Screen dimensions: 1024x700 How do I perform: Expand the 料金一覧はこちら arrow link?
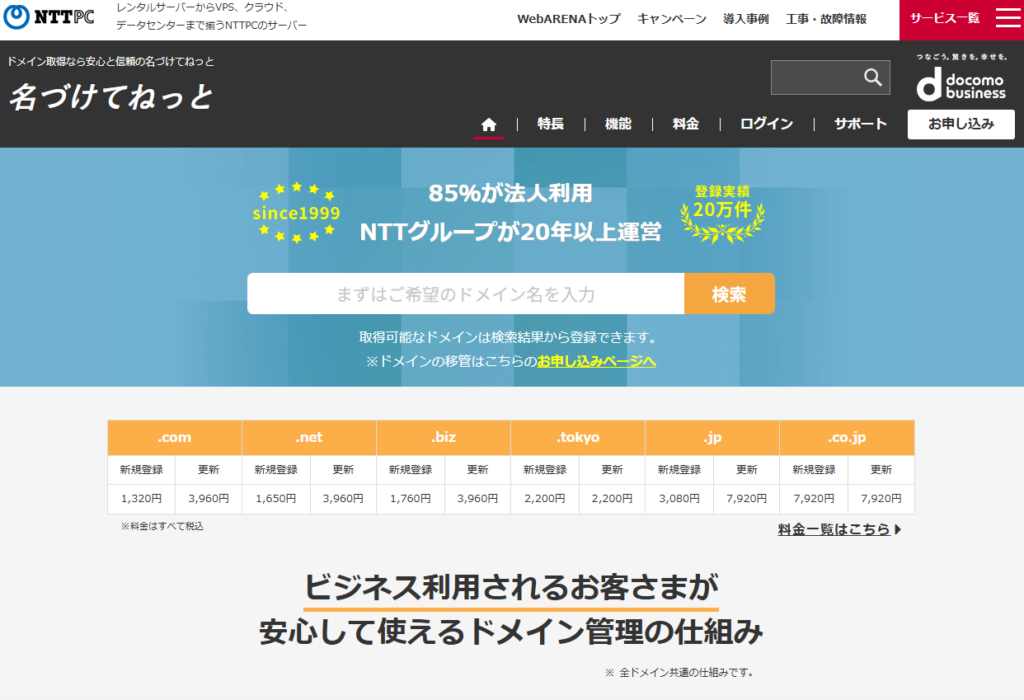tap(839, 529)
